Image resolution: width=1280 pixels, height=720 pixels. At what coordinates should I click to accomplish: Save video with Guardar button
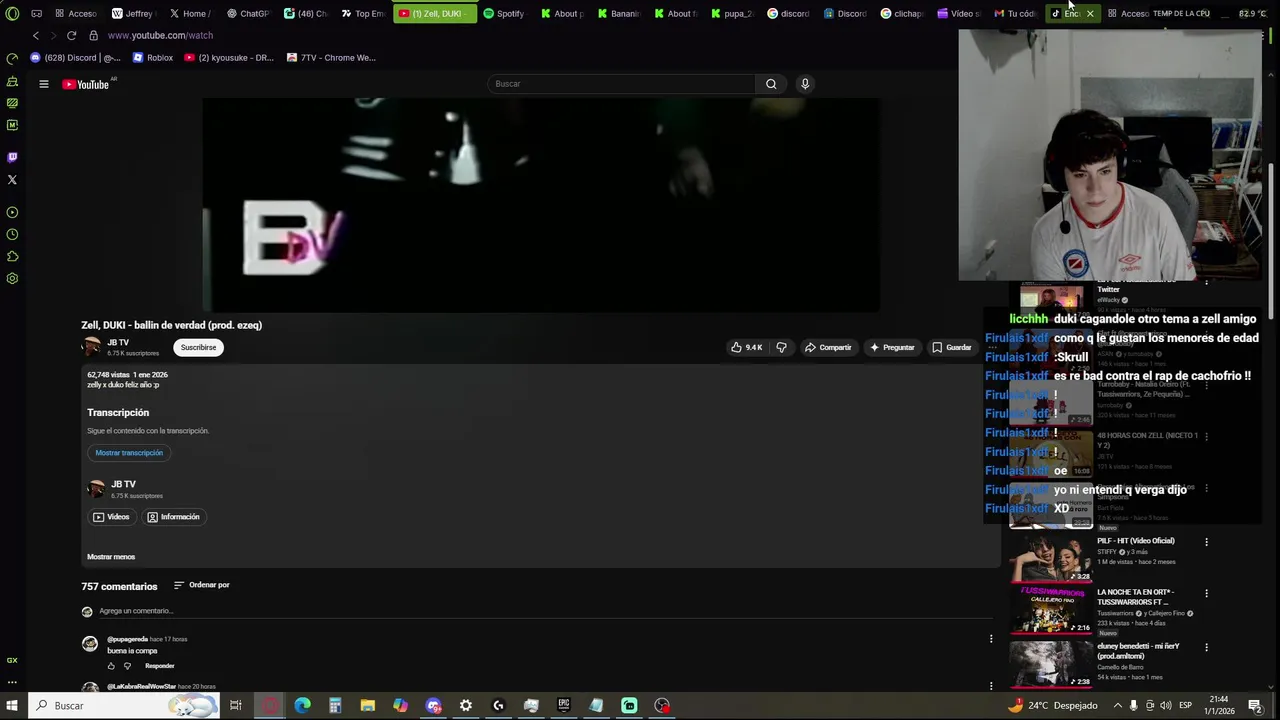pos(952,347)
